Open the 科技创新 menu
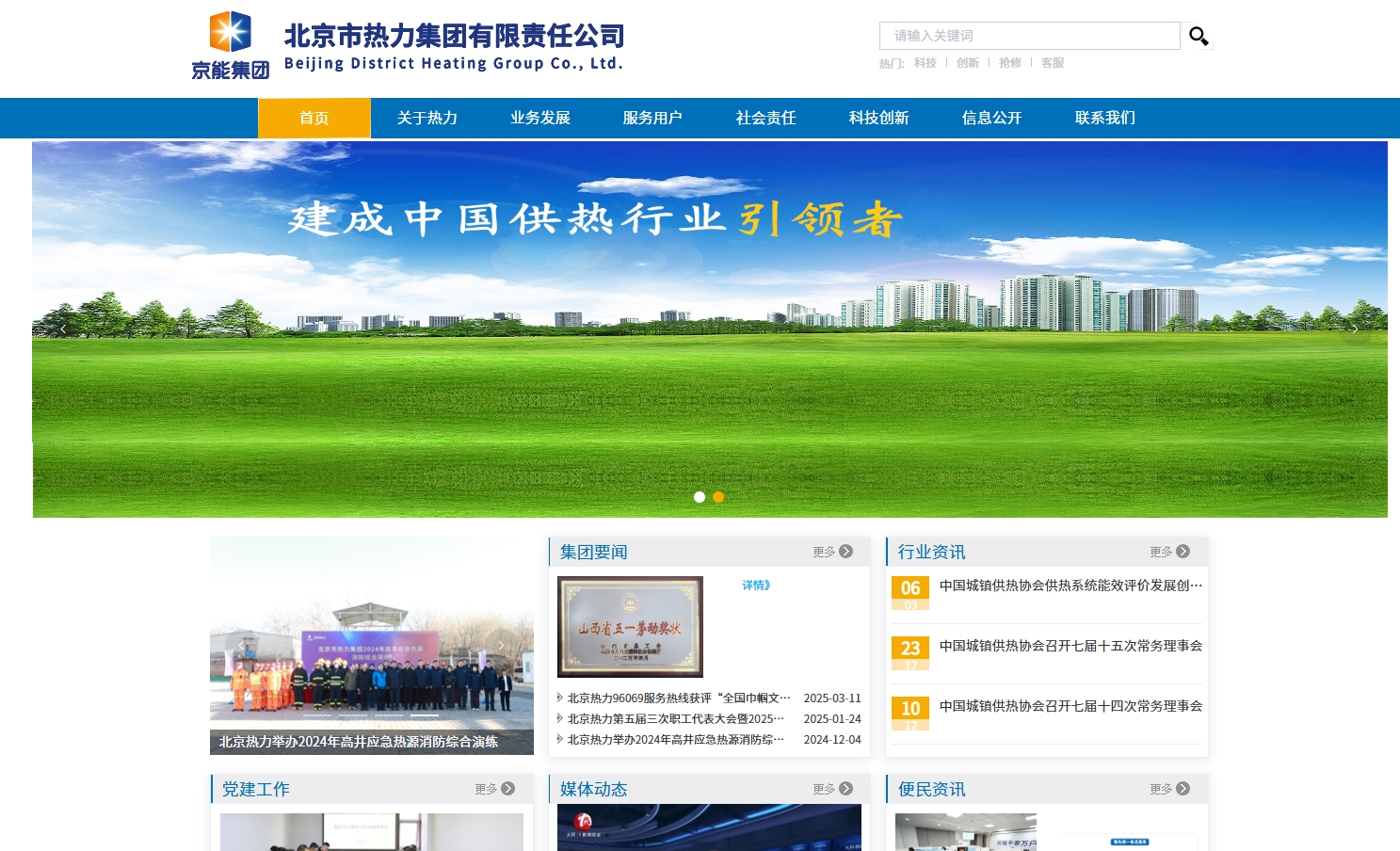1400x851 pixels. tap(878, 118)
